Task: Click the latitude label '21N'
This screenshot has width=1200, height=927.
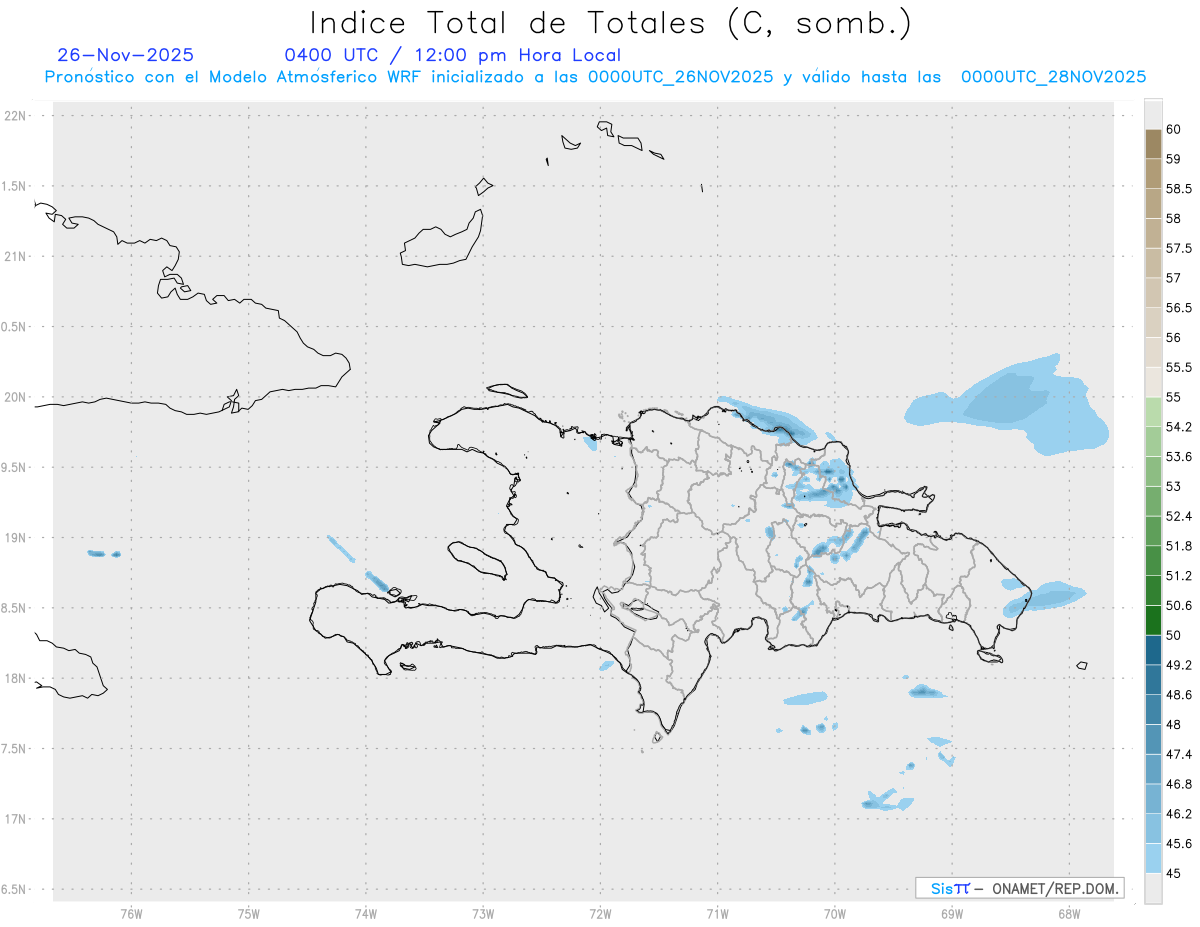Action: tap(15, 256)
